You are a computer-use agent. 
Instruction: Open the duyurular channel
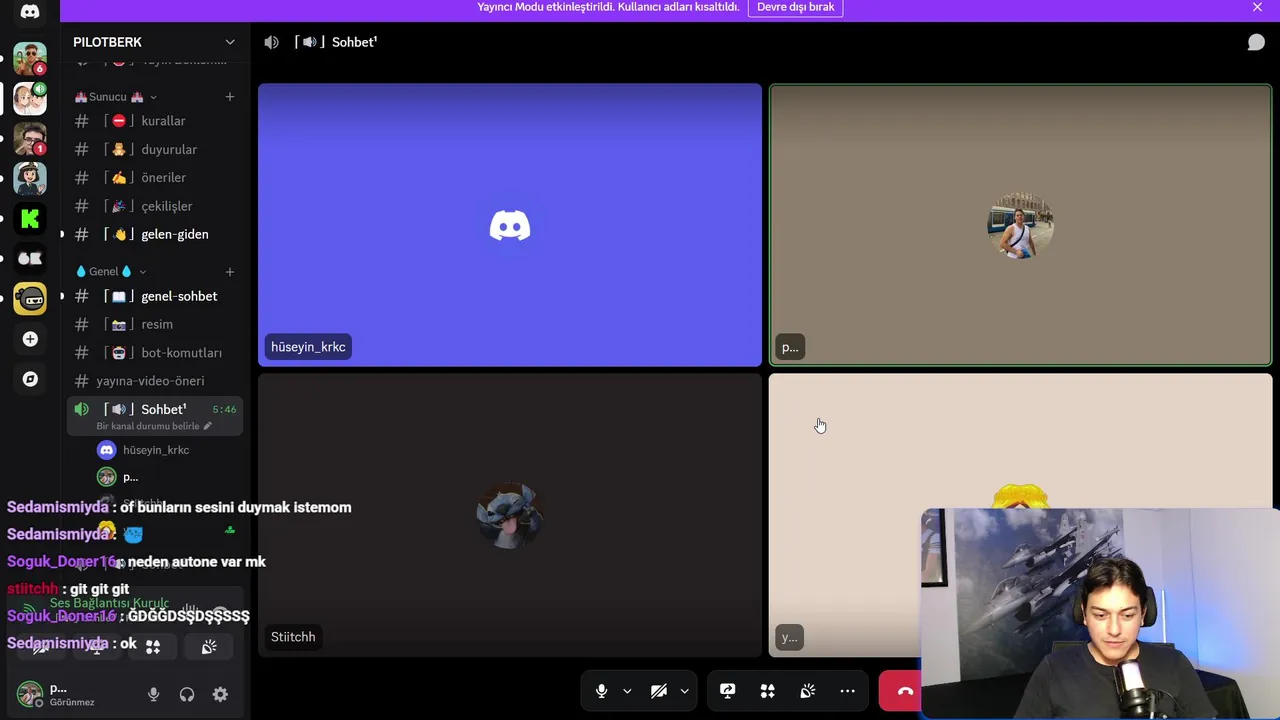[x=155, y=150]
